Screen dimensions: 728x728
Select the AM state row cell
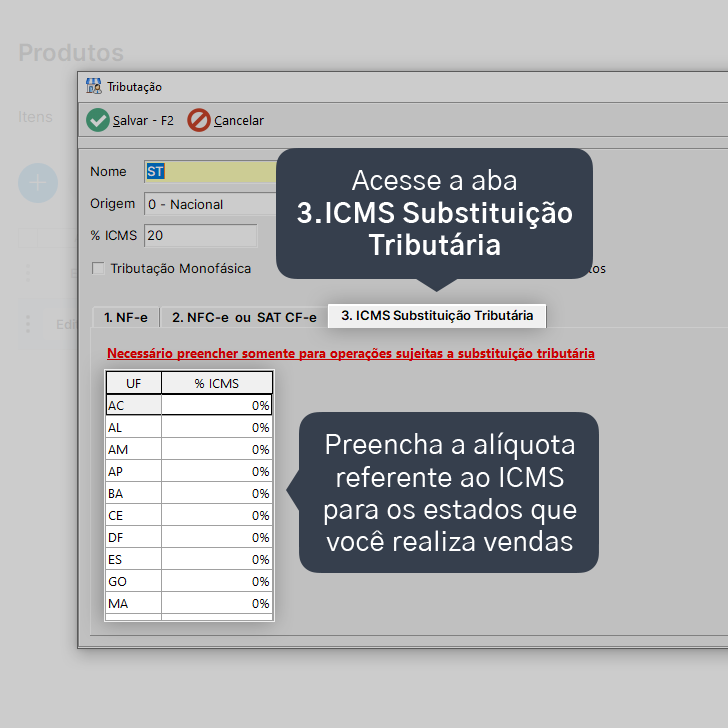(x=134, y=449)
